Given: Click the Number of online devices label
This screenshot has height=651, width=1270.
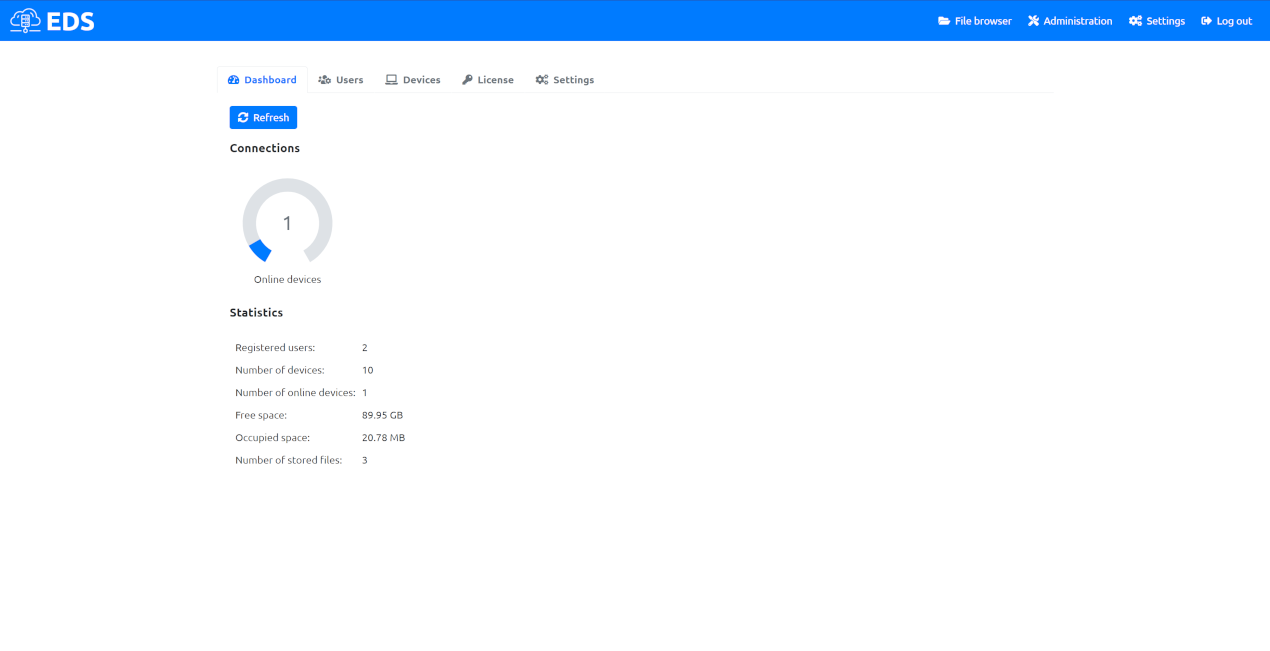Looking at the screenshot, I should (295, 393).
